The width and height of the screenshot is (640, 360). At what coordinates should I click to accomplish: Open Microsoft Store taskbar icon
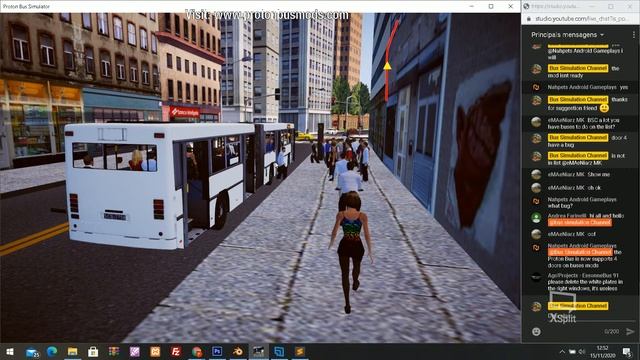93,351
